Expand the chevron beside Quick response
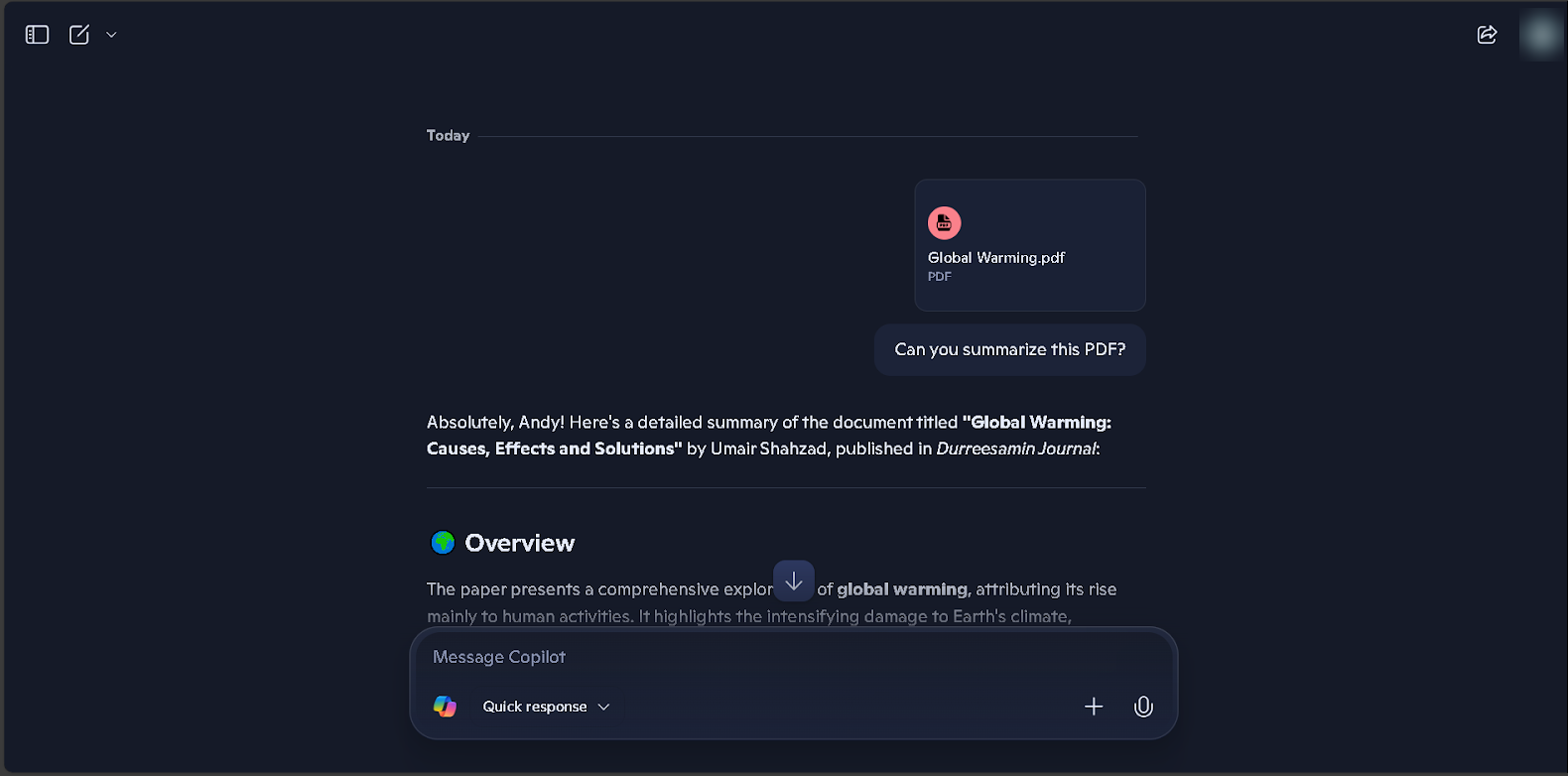Screen dimensions: 1568x776 pyautogui.click(x=603, y=707)
